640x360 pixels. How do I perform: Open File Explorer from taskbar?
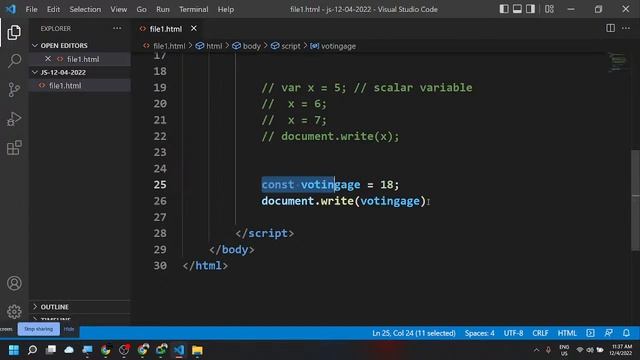point(198,350)
